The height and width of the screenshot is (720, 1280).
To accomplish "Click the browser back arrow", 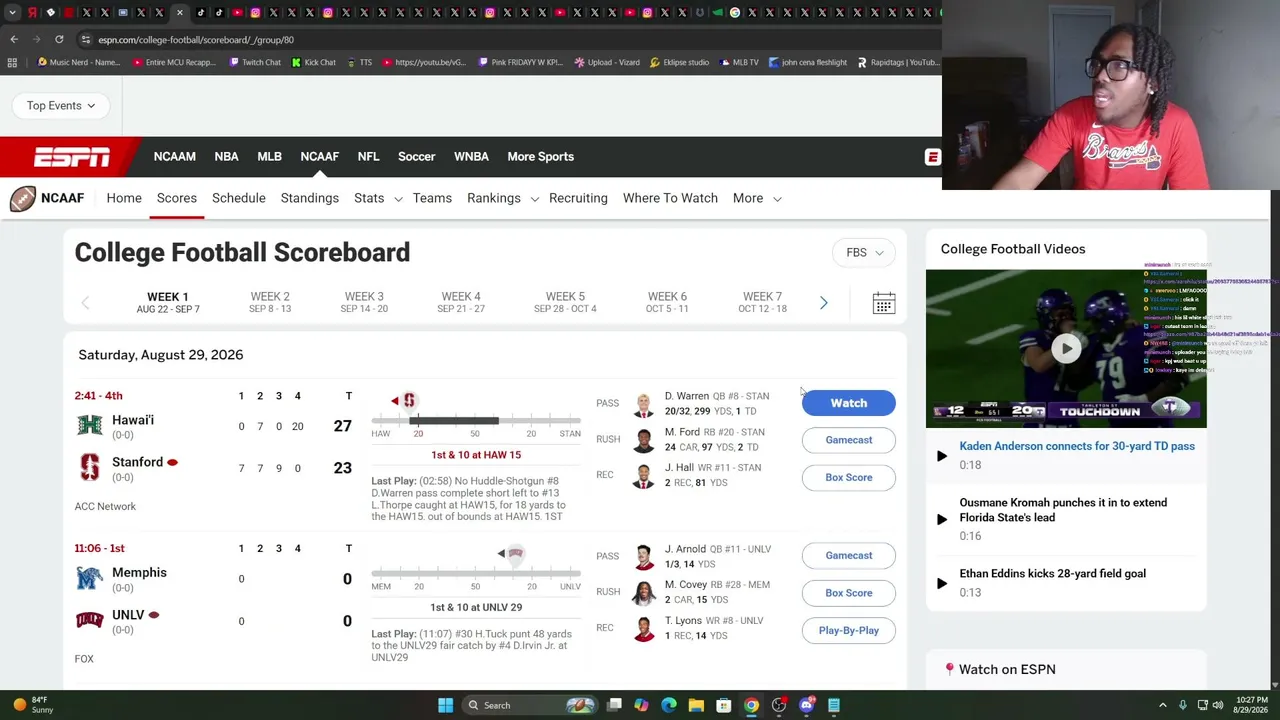I will pos(14,39).
